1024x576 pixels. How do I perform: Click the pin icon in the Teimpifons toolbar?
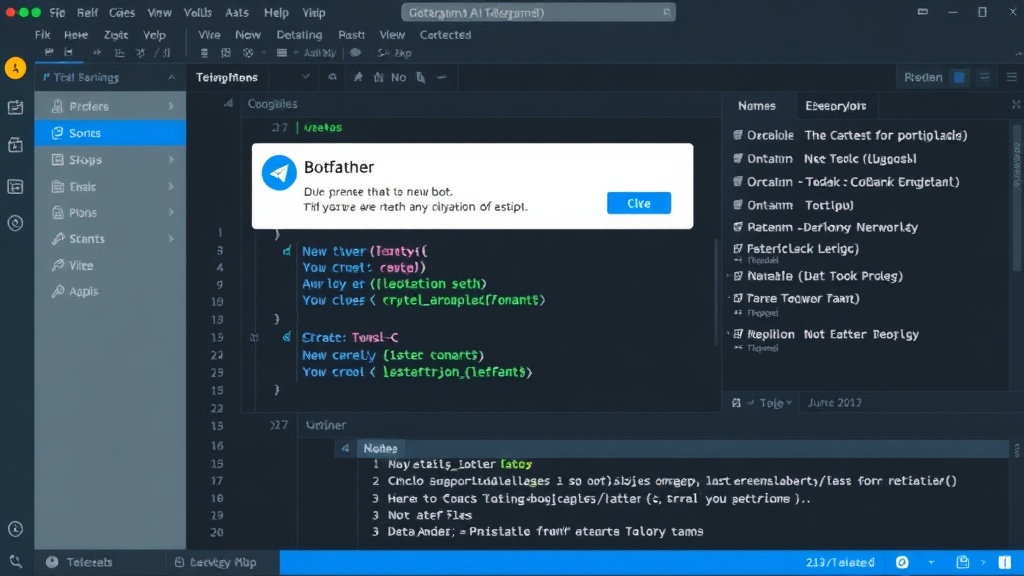358,77
